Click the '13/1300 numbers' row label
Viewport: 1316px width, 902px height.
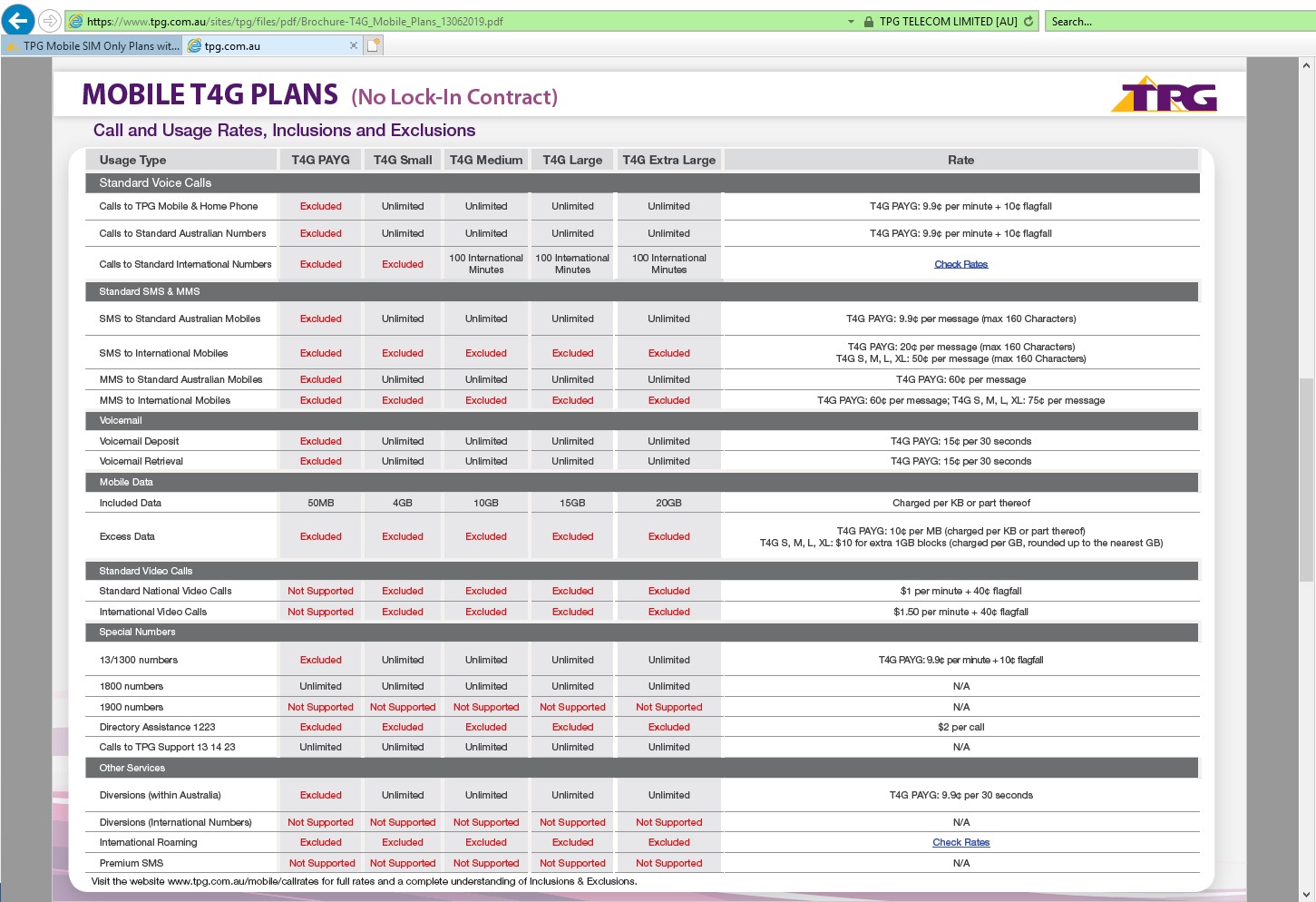(138, 660)
